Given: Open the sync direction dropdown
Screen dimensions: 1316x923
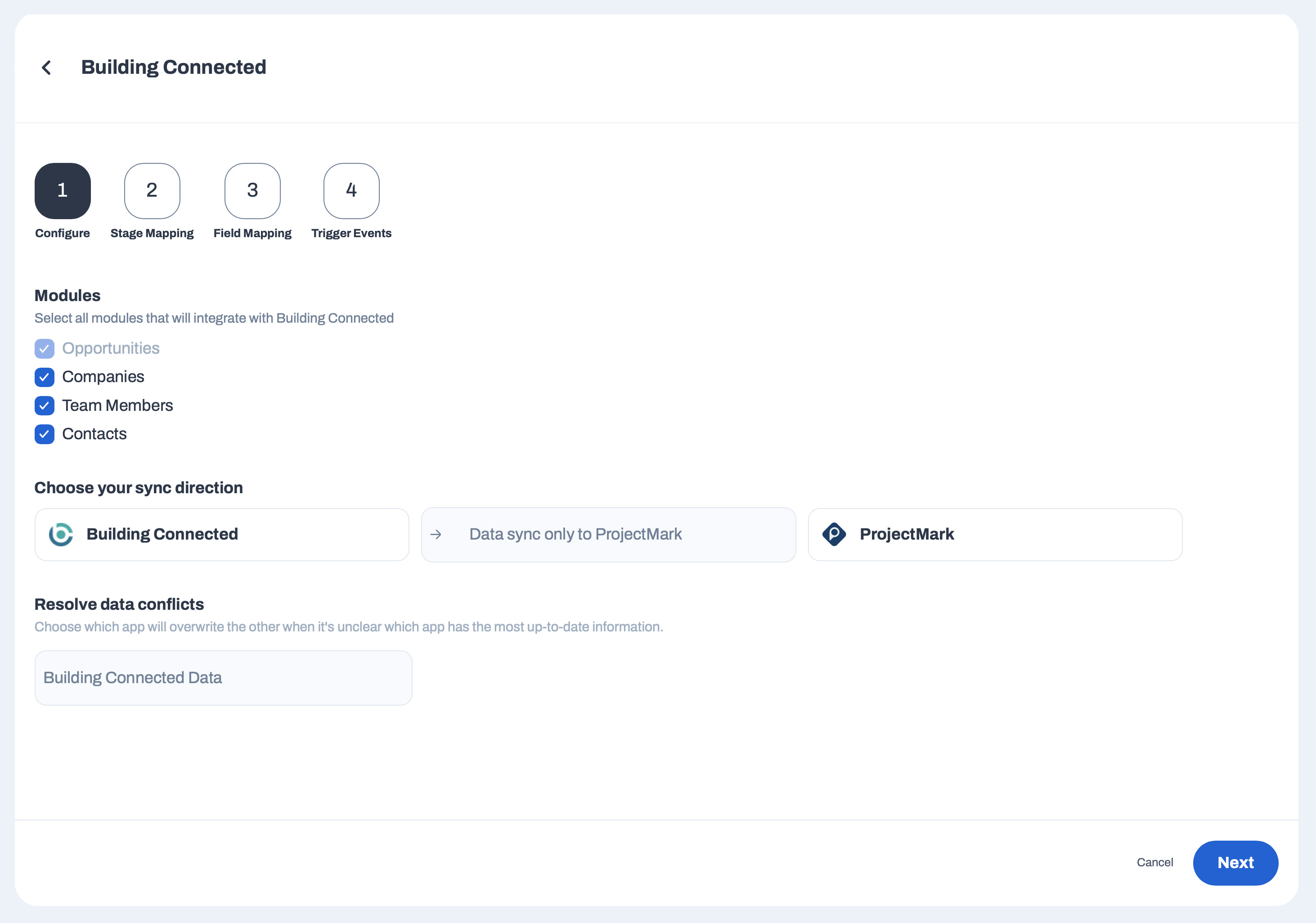Looking at the screenshot, I should pos(608,534).
